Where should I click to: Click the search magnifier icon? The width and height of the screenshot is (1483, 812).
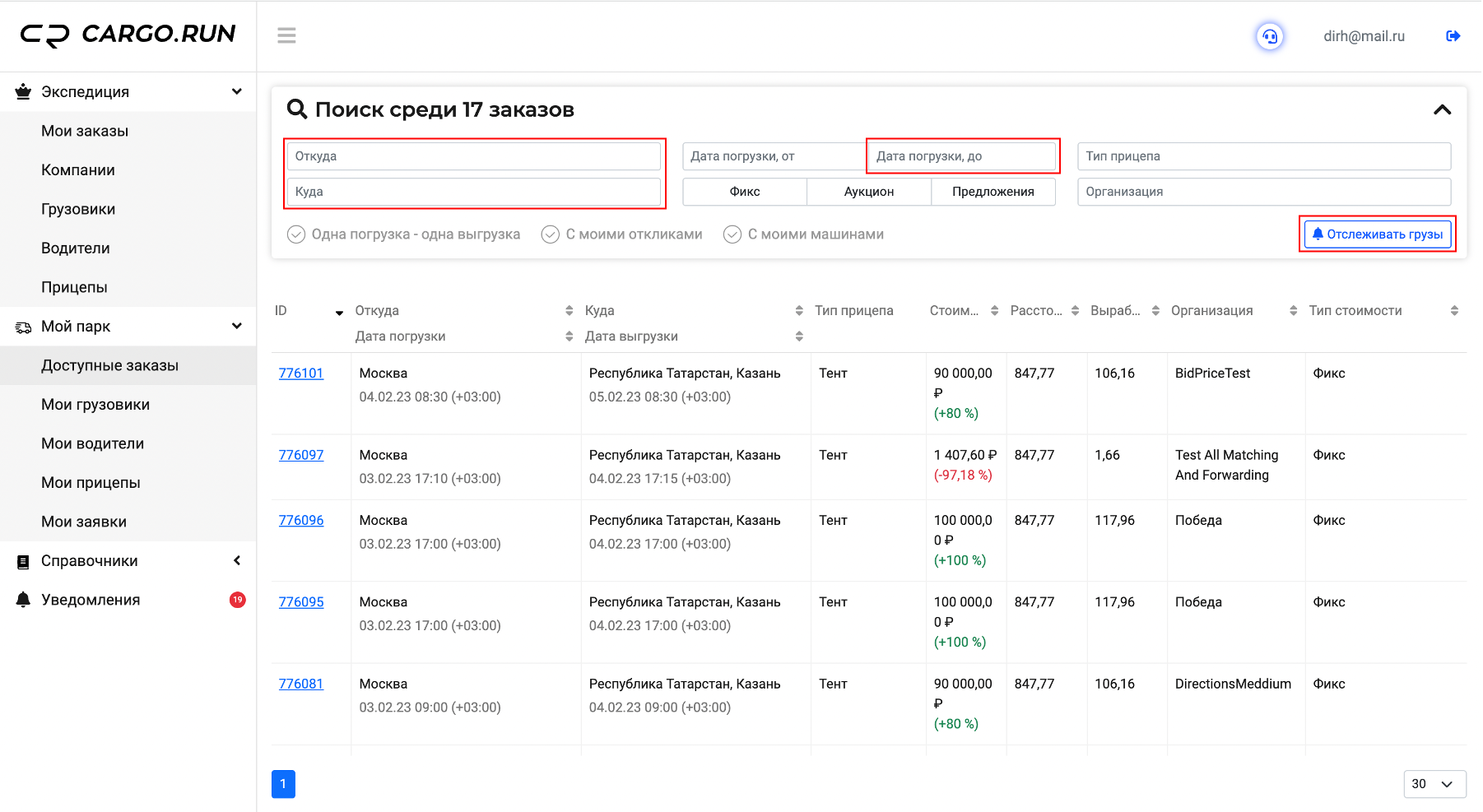(296, 109)
